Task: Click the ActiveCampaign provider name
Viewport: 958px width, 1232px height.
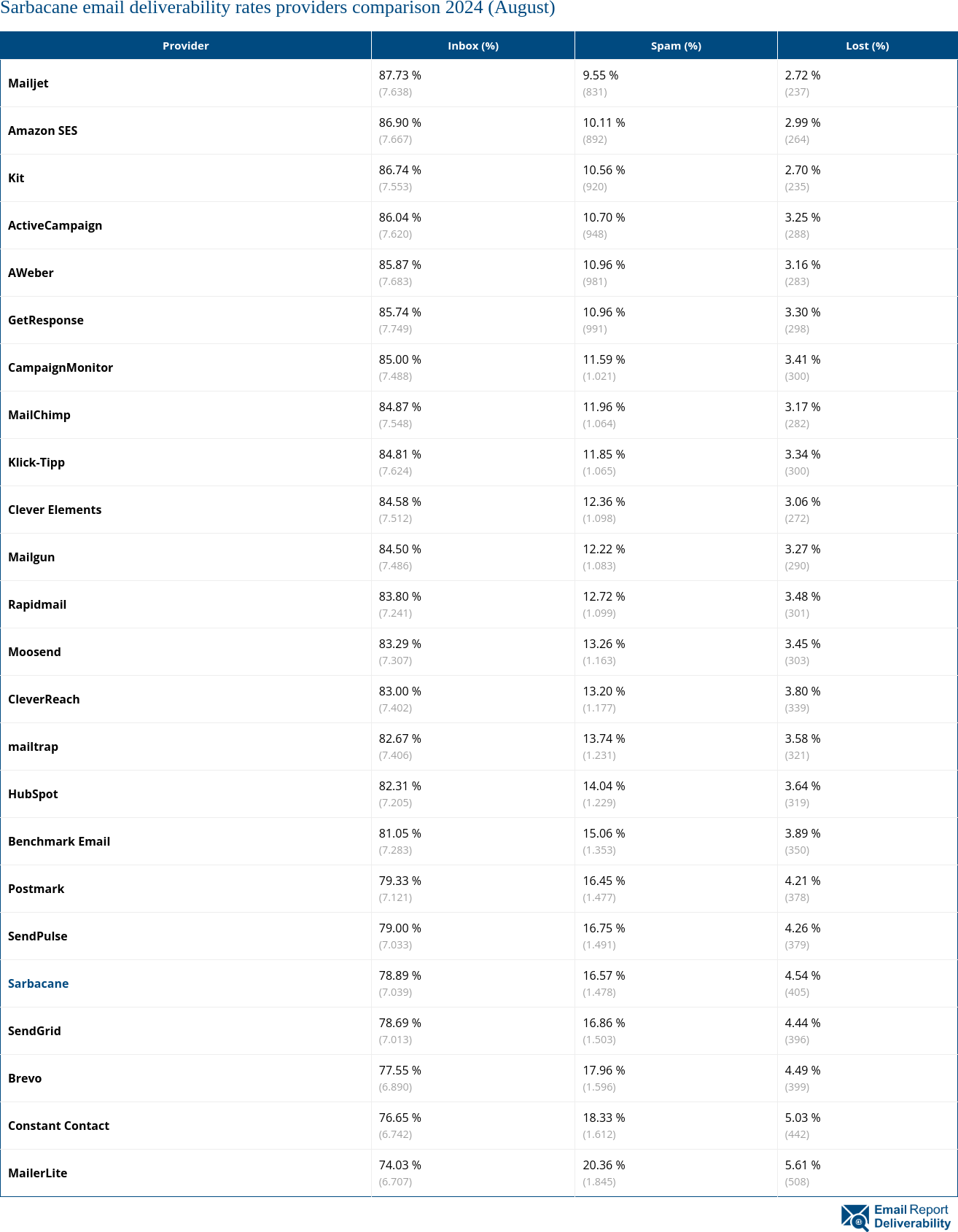Action: coord(55,225)
